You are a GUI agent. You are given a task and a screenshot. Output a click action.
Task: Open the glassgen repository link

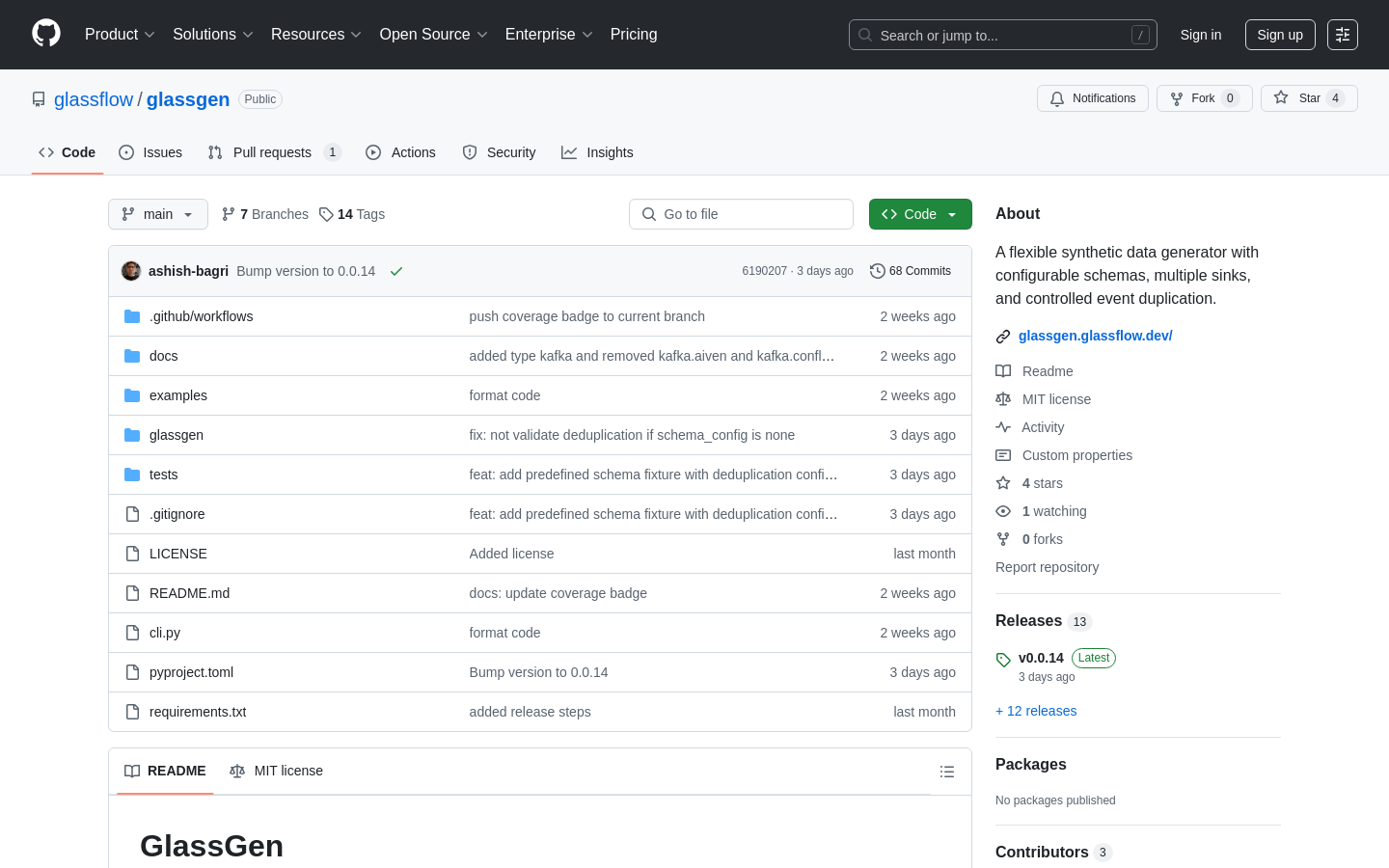click(x=188, y=99)
